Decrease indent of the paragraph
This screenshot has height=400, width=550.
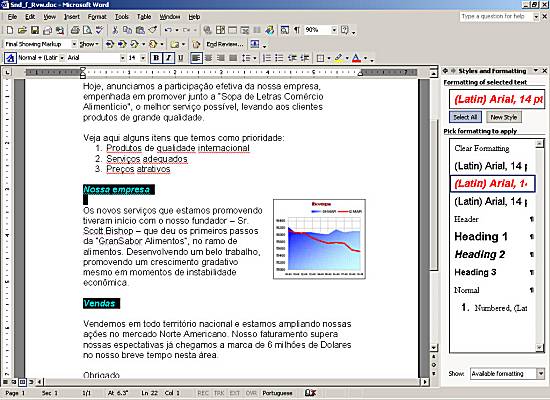[x=292, y=58]
